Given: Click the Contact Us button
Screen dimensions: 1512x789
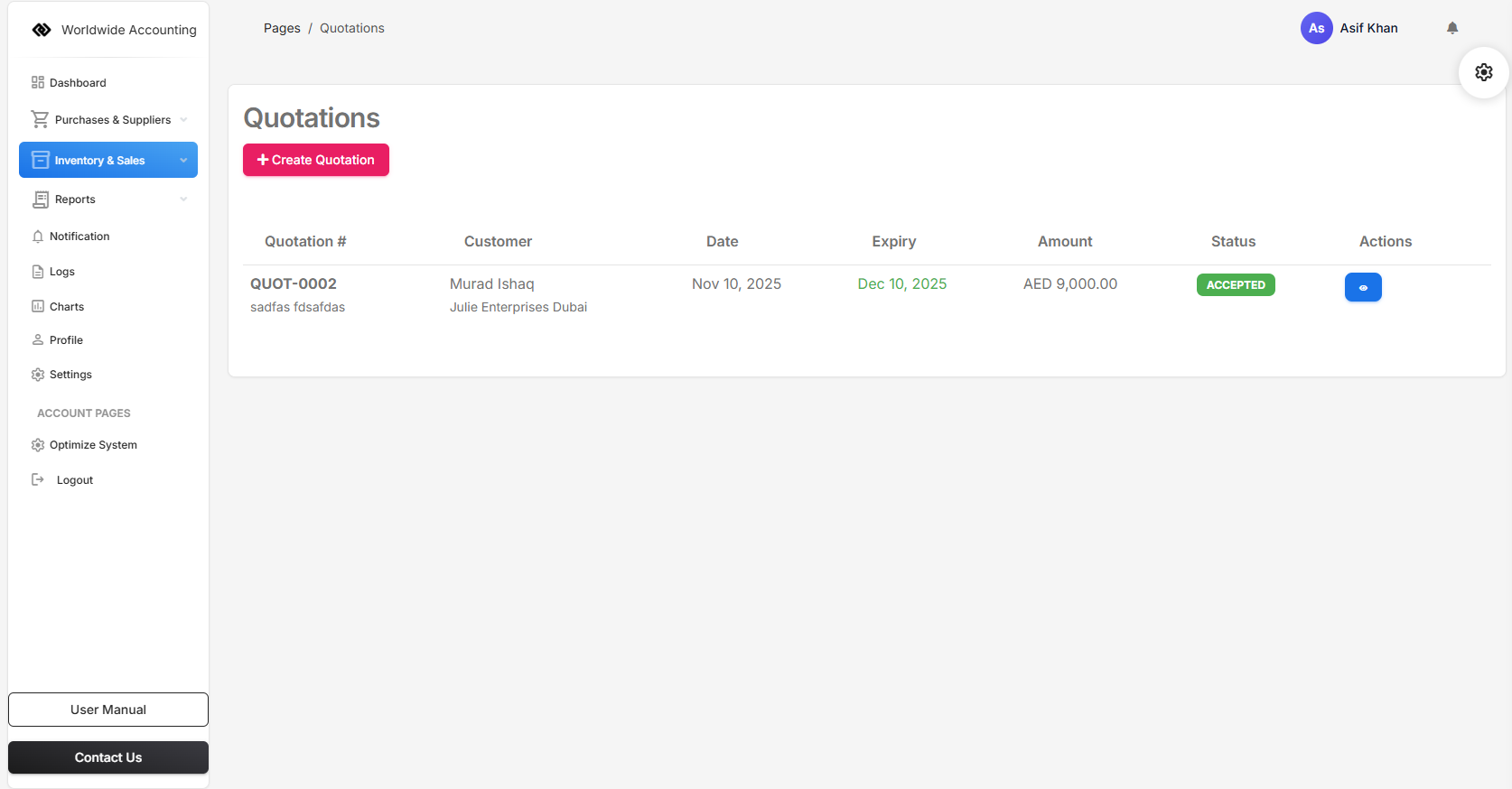Looking at the screenshot, I should [108, 757].
